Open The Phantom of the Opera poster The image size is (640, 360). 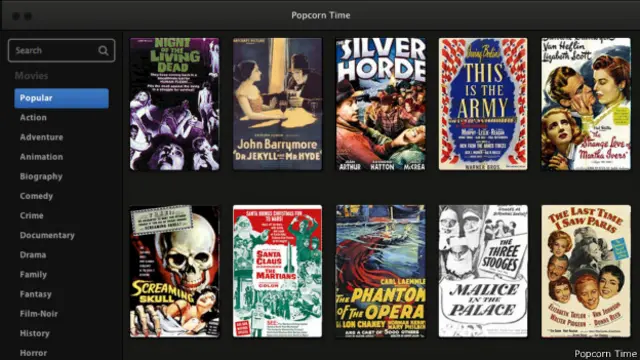[x=380, y=271]
